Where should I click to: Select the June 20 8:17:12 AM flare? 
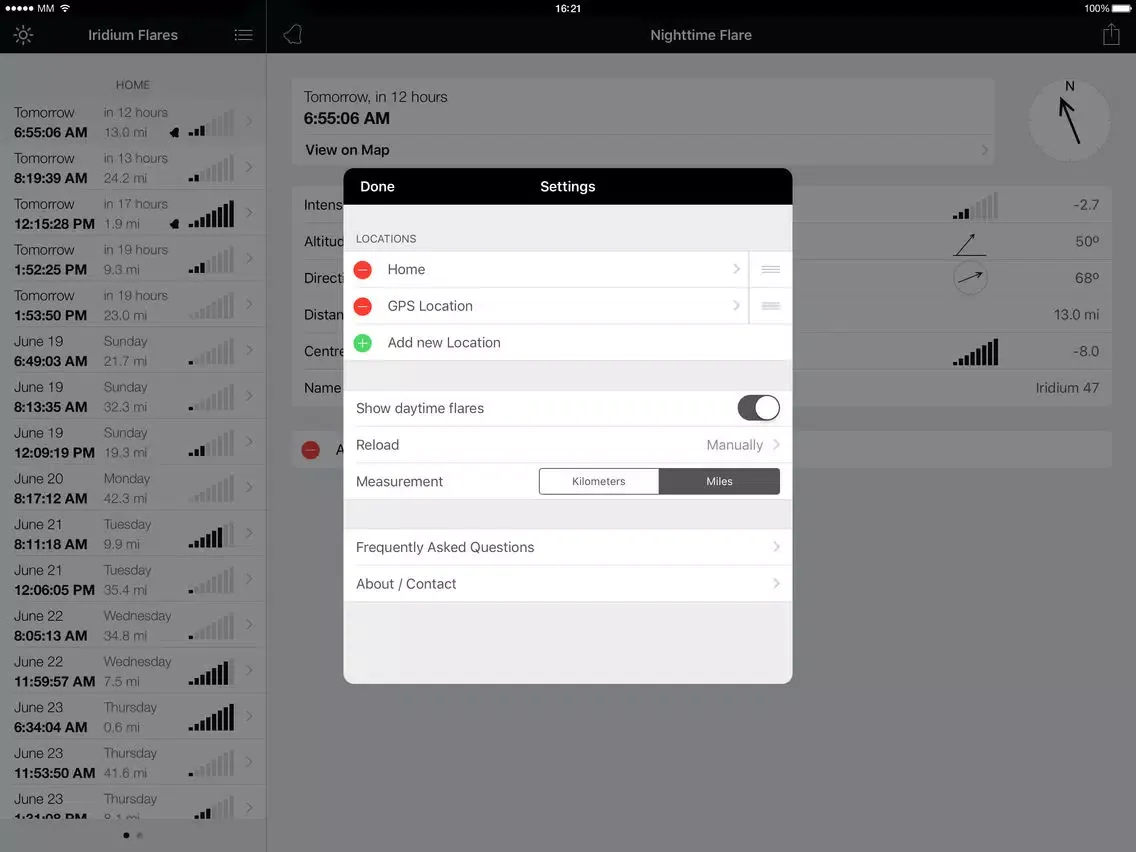point(133,488)
